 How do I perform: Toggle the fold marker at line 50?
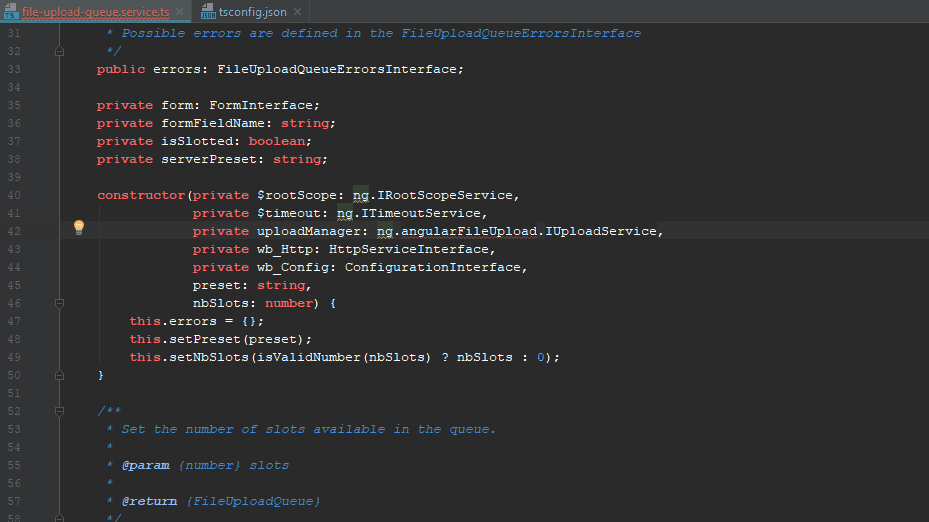click(59, 375)
